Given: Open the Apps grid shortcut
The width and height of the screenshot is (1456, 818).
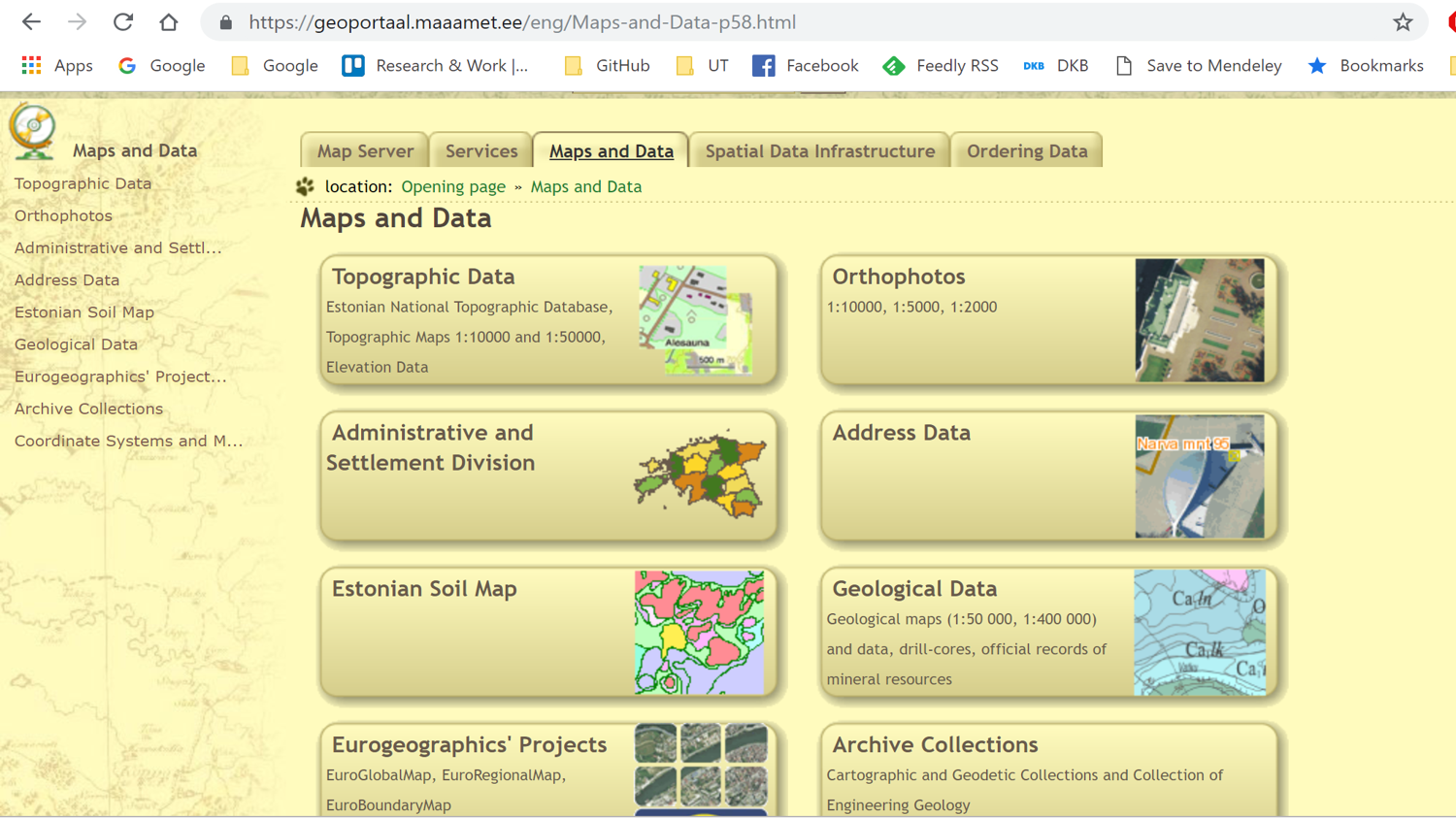Looking at the screenshot, I should [x=57, y=66].
